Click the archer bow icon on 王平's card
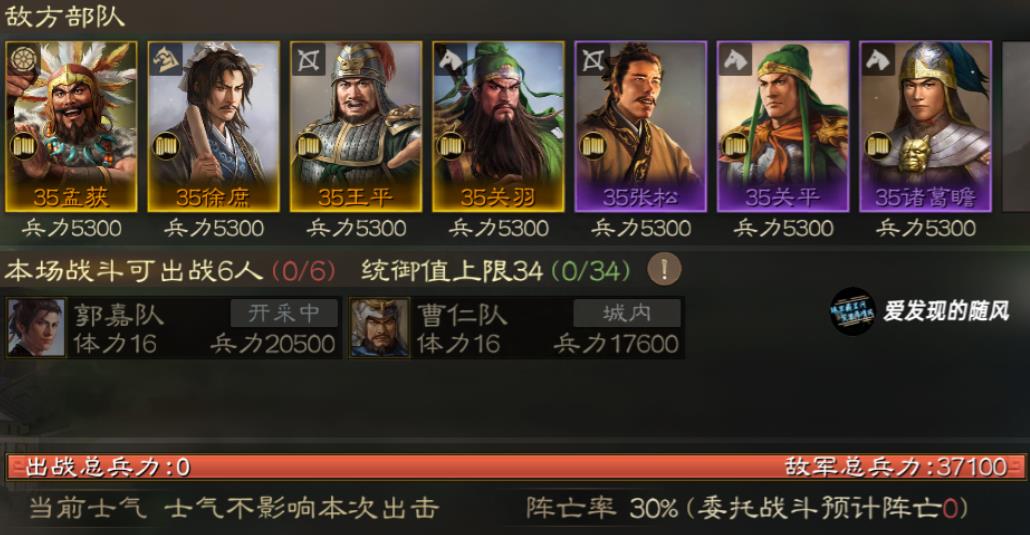The height and width of the screenshot is (535, 1030). pos(308,60)
